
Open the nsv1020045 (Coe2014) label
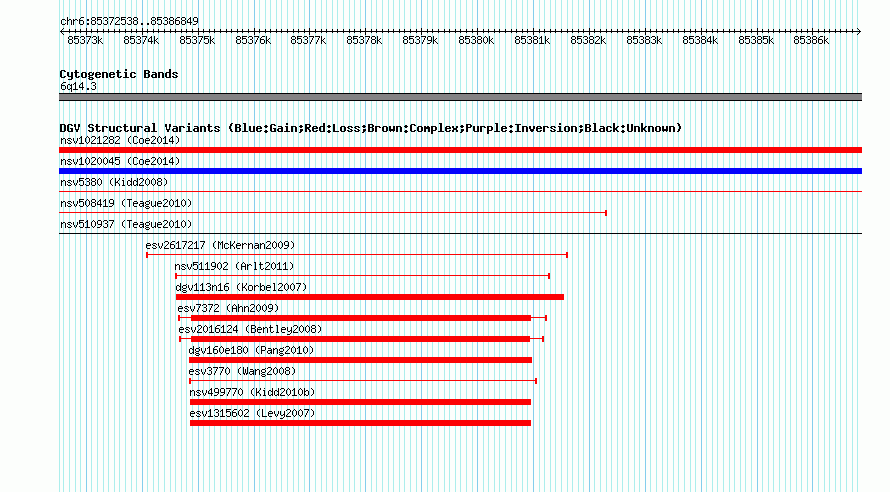click(120, 161)
